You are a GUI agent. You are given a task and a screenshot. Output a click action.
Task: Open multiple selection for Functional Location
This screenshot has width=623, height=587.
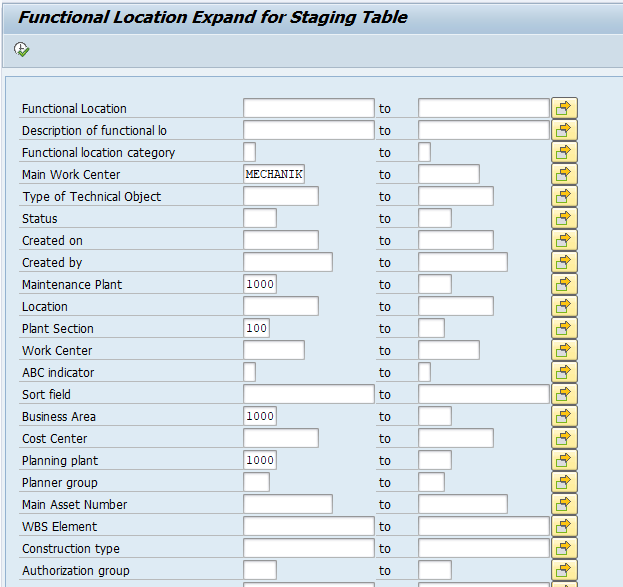tap(564, 108)
